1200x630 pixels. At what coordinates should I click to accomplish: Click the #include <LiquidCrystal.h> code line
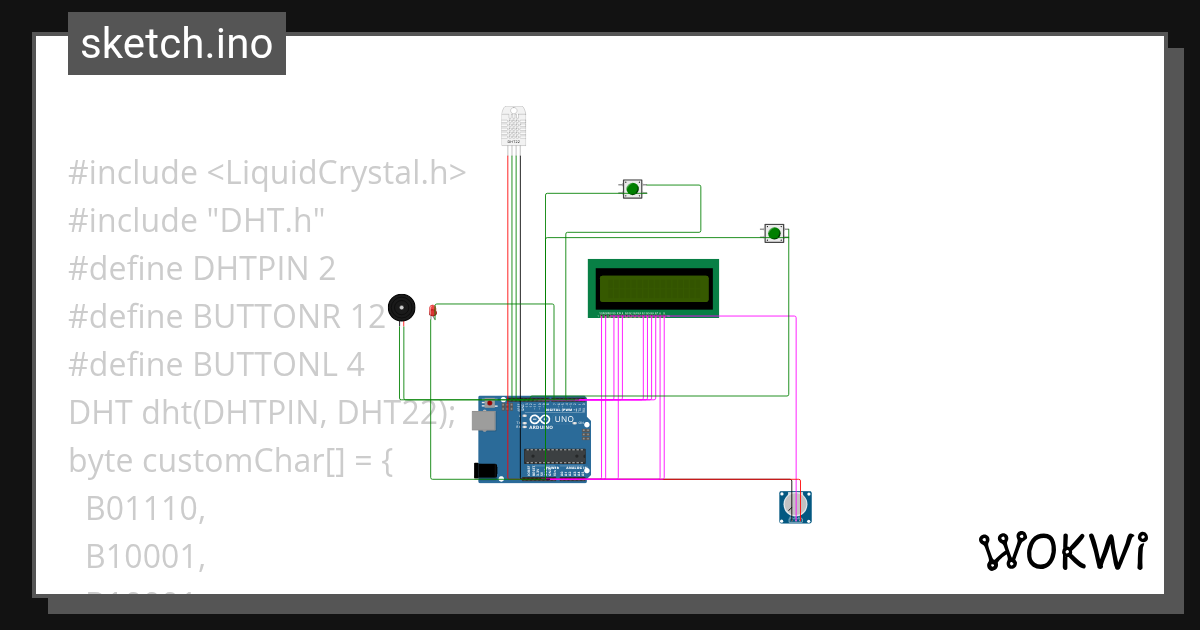tap(266, 171)
